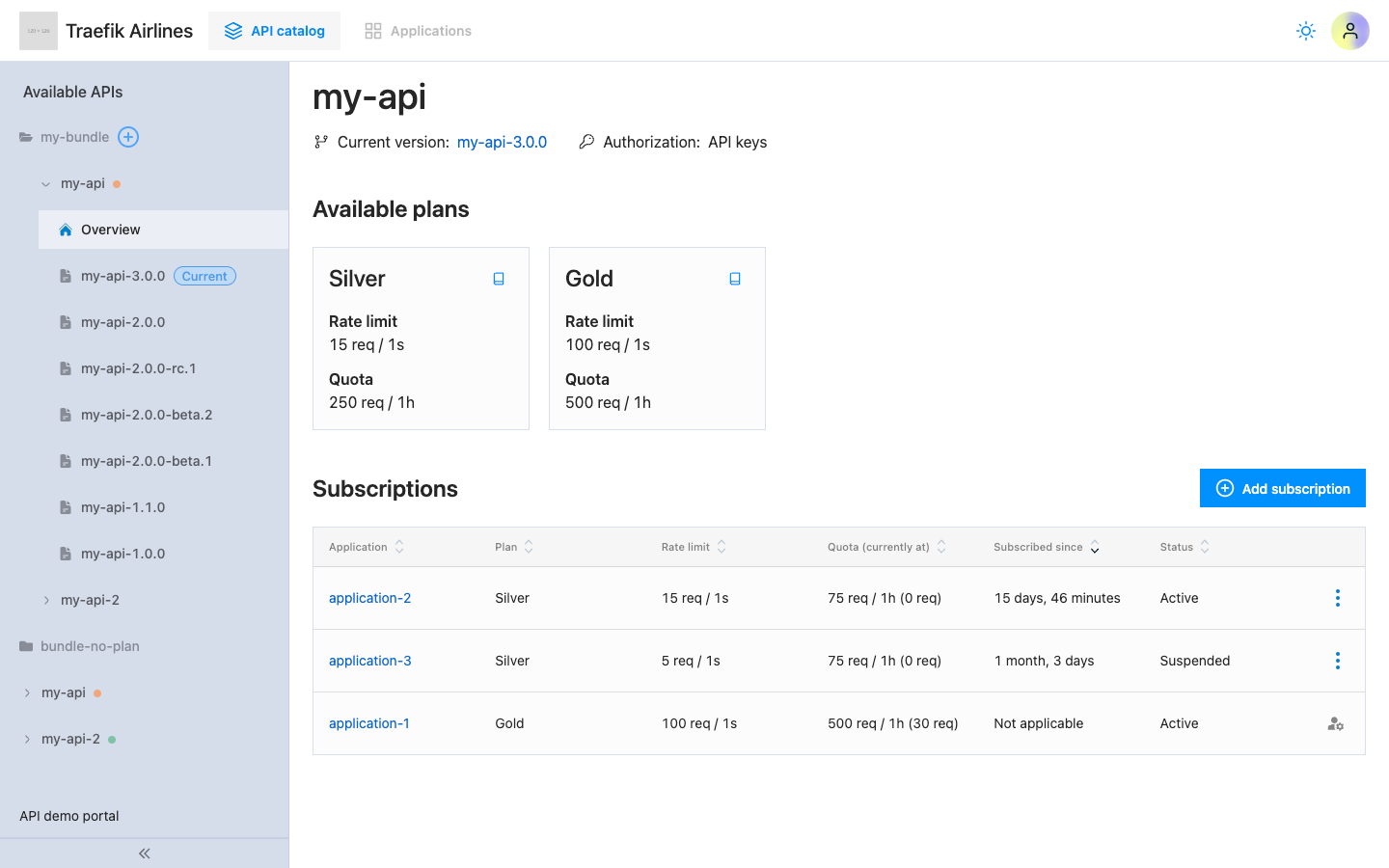This screenshot has width=1389, height=868.
Task: Click the home icon beside Overview
Action: [64, 230]
